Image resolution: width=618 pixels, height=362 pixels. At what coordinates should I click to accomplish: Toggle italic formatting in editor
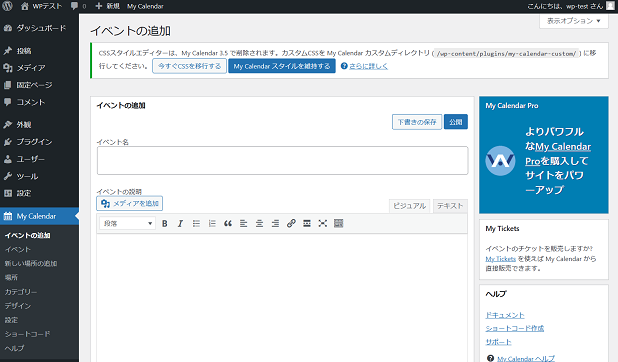click(180, 224)
